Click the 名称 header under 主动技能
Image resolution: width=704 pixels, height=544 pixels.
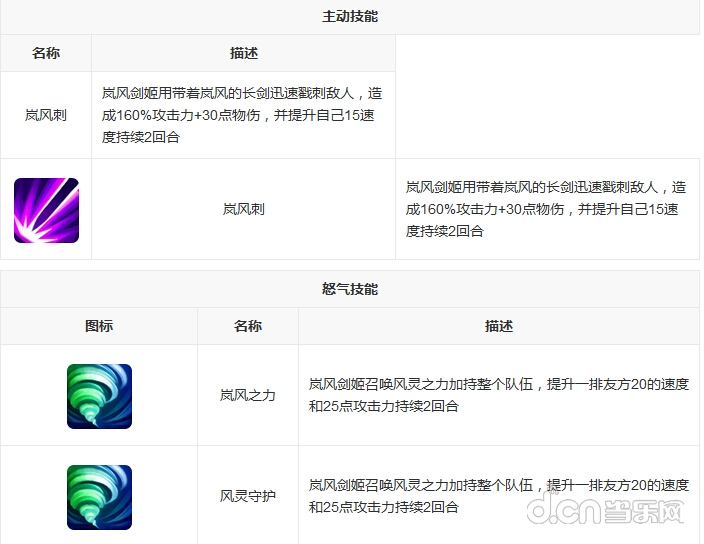46,53
